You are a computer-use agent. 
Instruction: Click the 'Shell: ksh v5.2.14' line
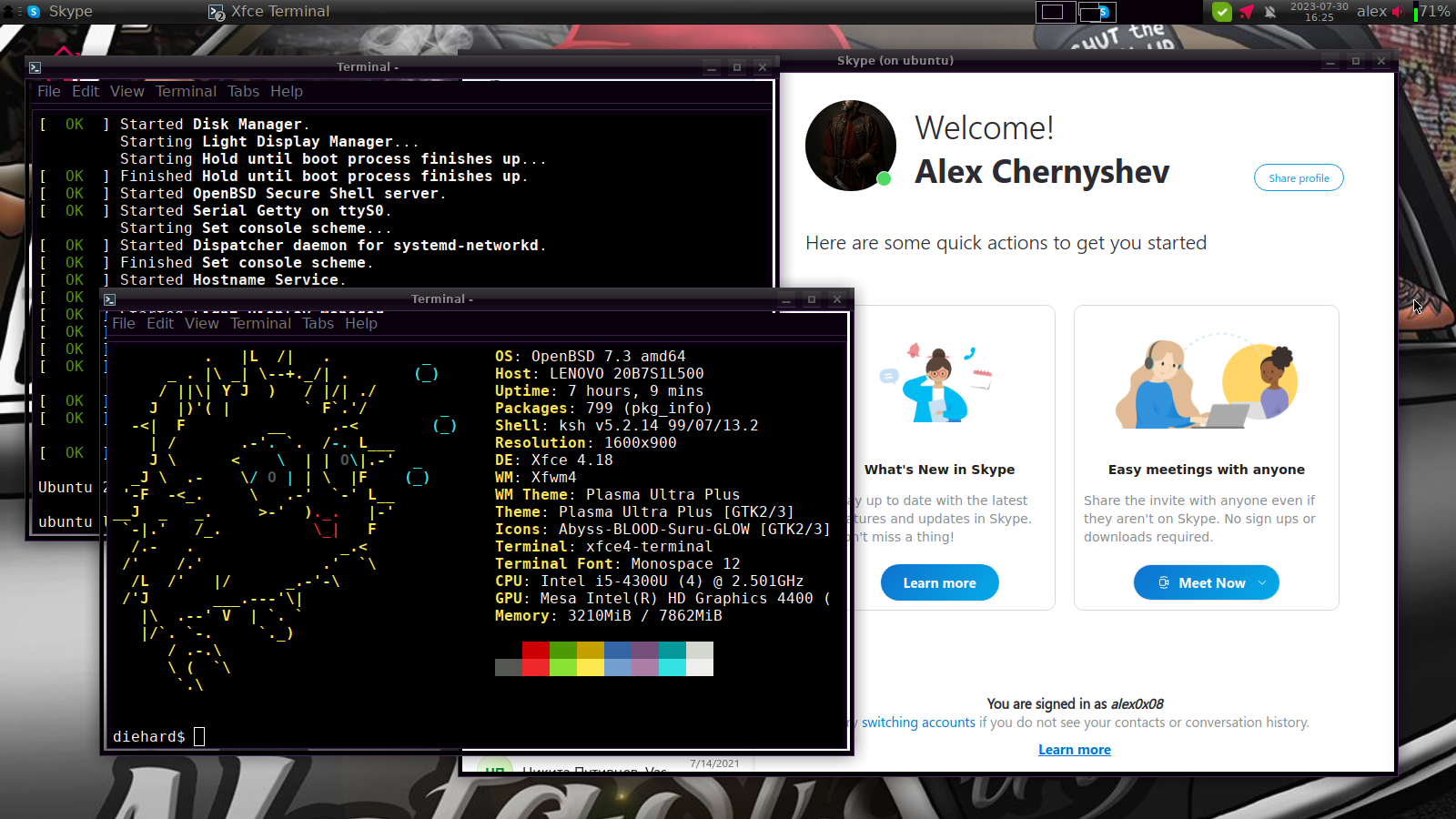[x=626, y=426]
